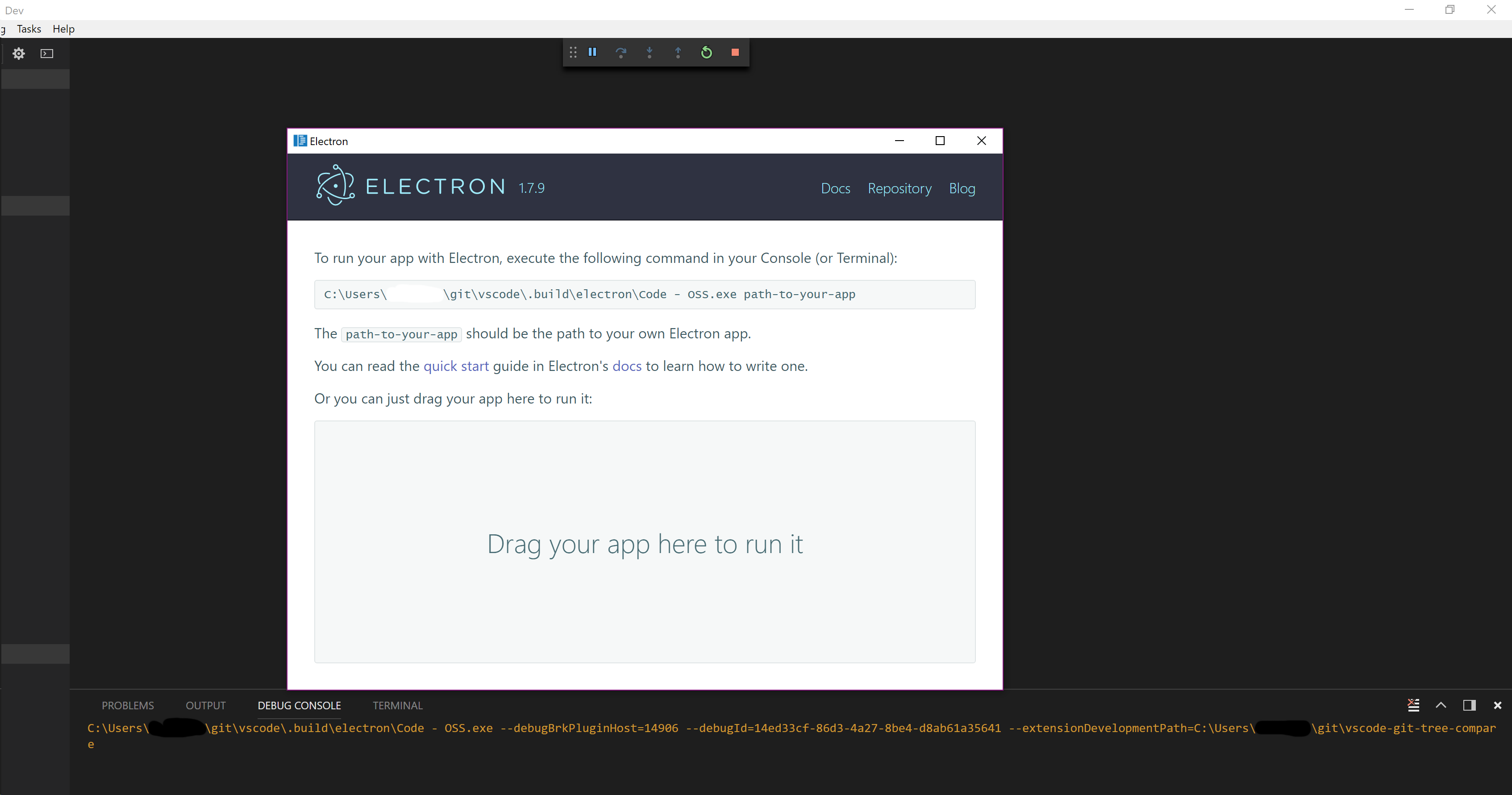Open the Electron Docs link
Screen dimensions: 1512x795
835,188
